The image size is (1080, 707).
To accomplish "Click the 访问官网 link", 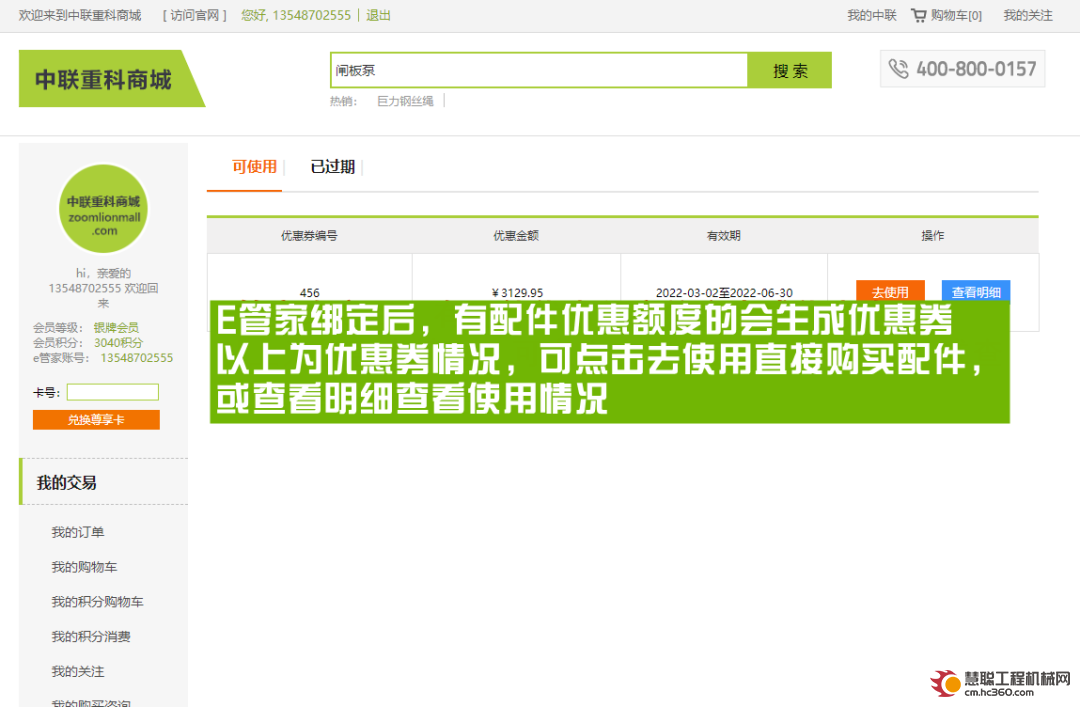I will [x=195, y=15].
